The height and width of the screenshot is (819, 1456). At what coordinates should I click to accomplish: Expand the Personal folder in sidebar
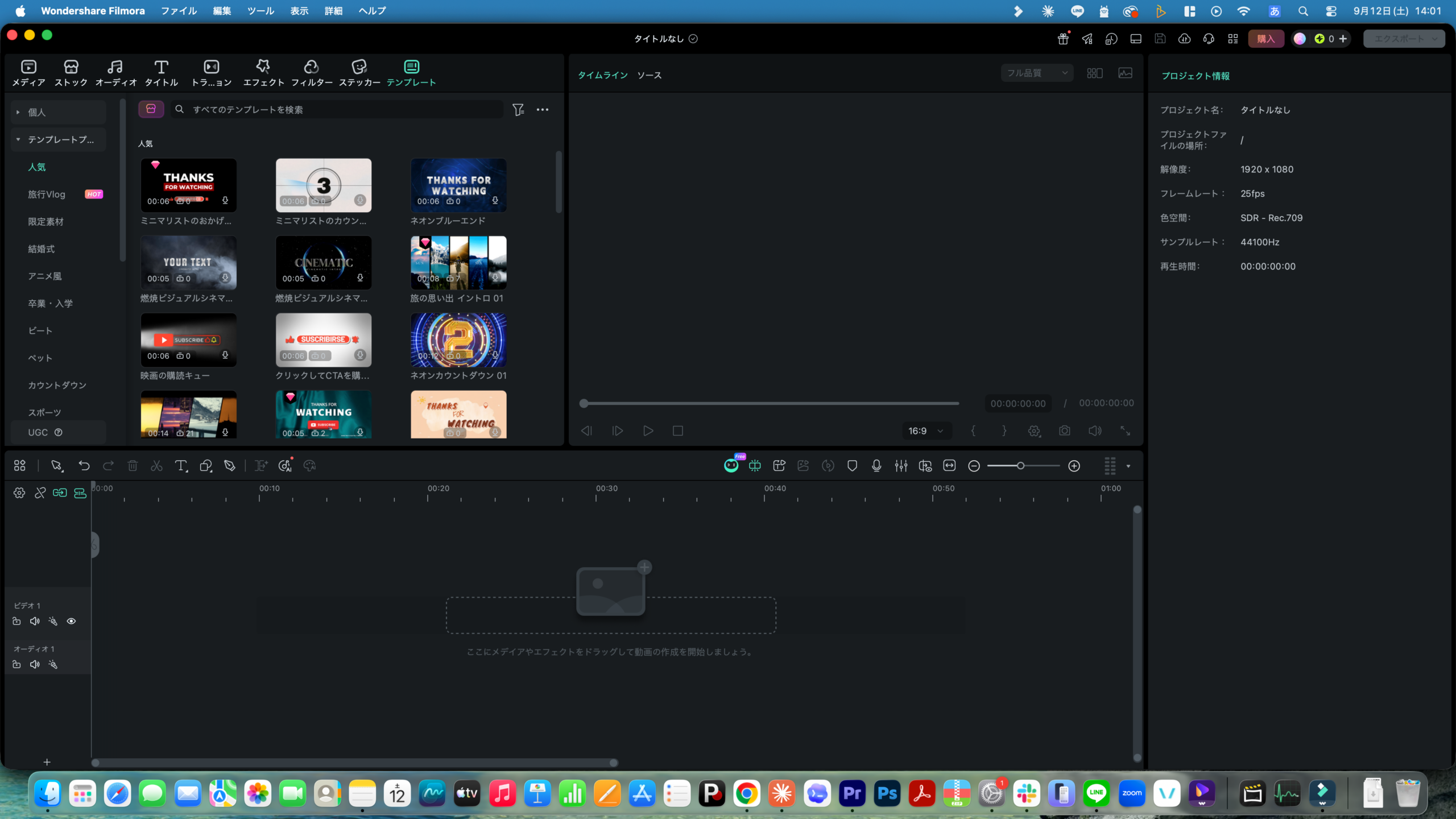tap(18, 112)
